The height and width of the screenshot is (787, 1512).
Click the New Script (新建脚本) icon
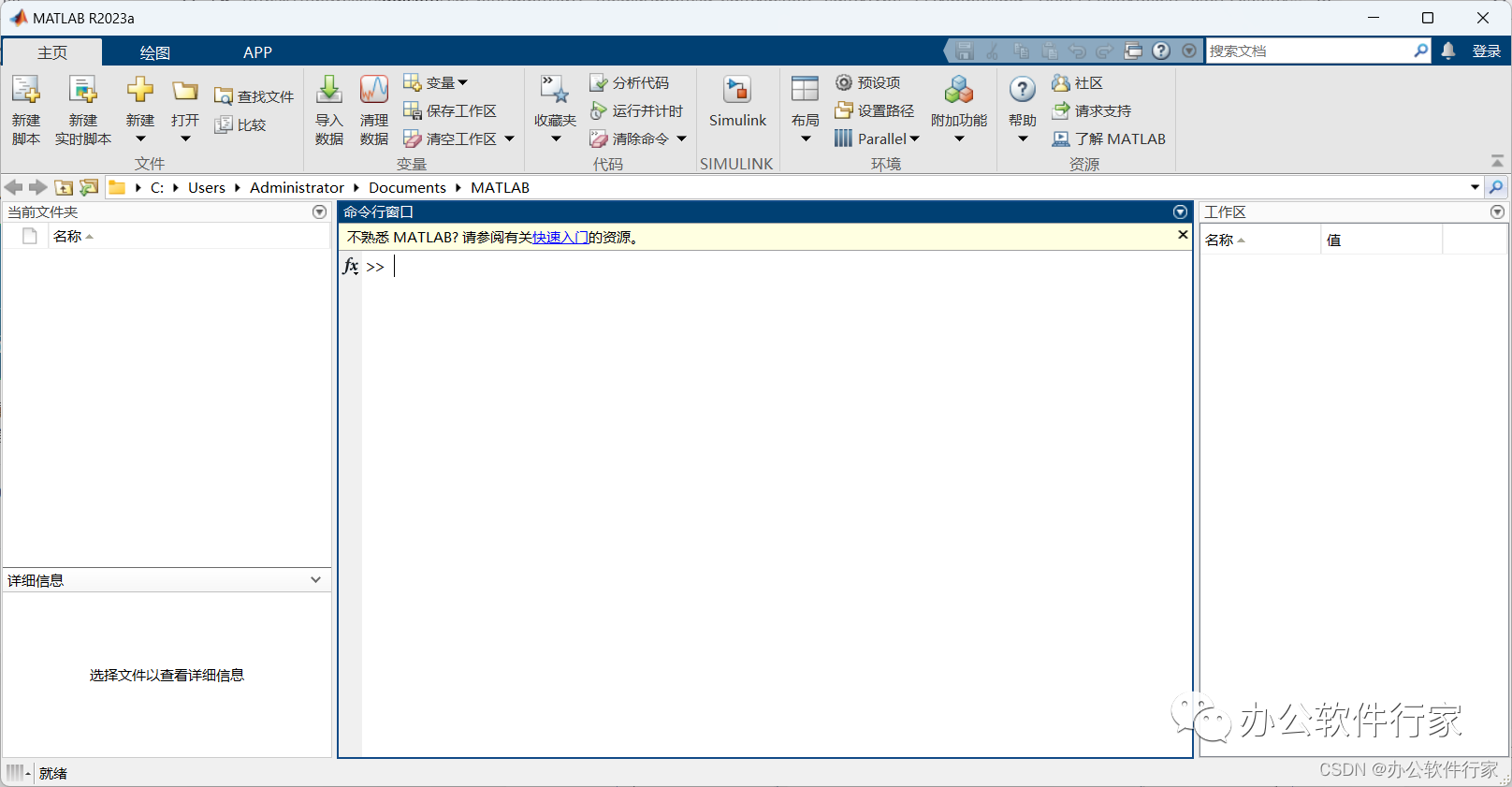25,90
